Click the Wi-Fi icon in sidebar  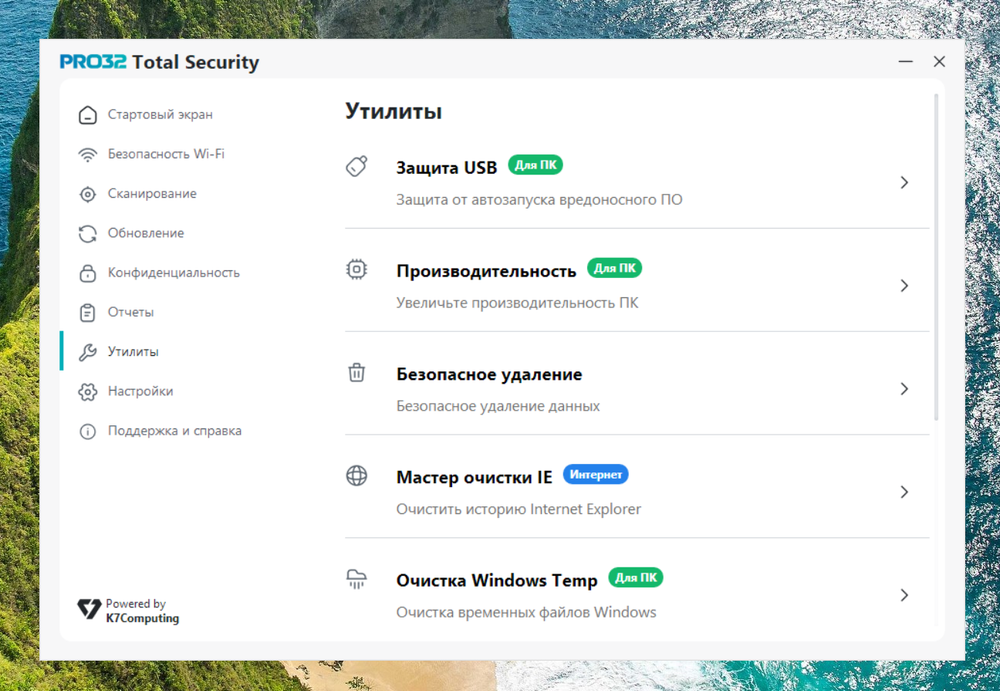pyautogui.click(x=87, y=154)
